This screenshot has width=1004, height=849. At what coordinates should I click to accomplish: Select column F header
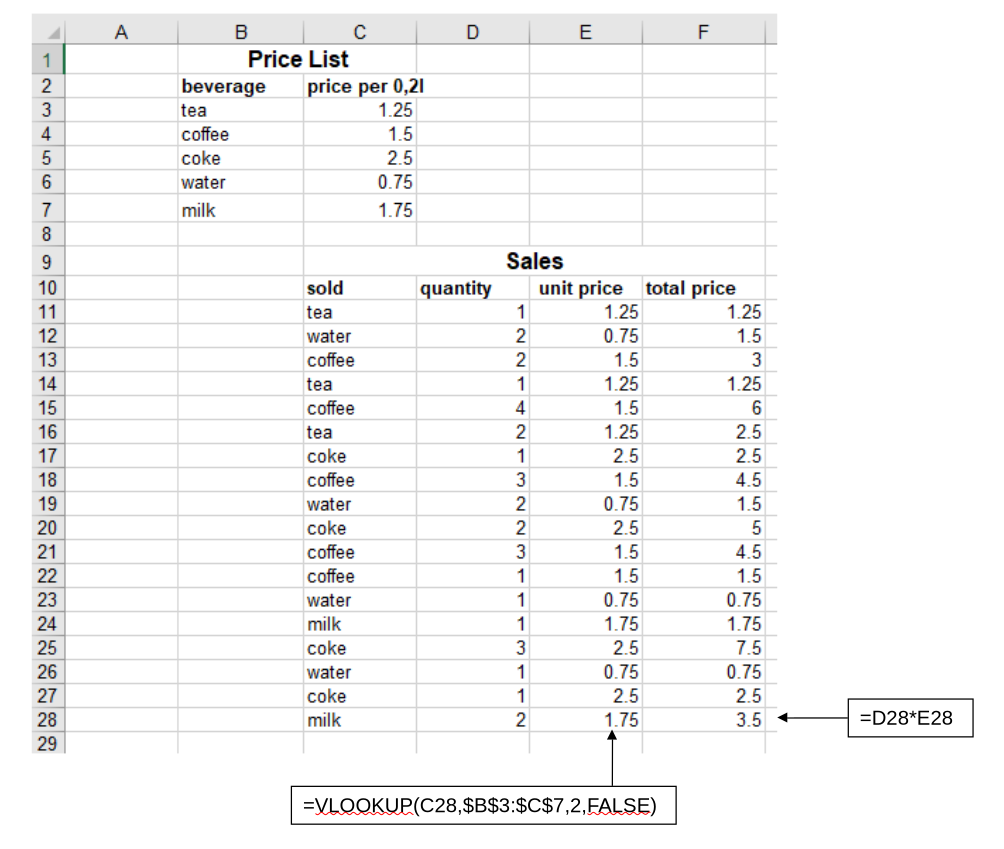704,31
